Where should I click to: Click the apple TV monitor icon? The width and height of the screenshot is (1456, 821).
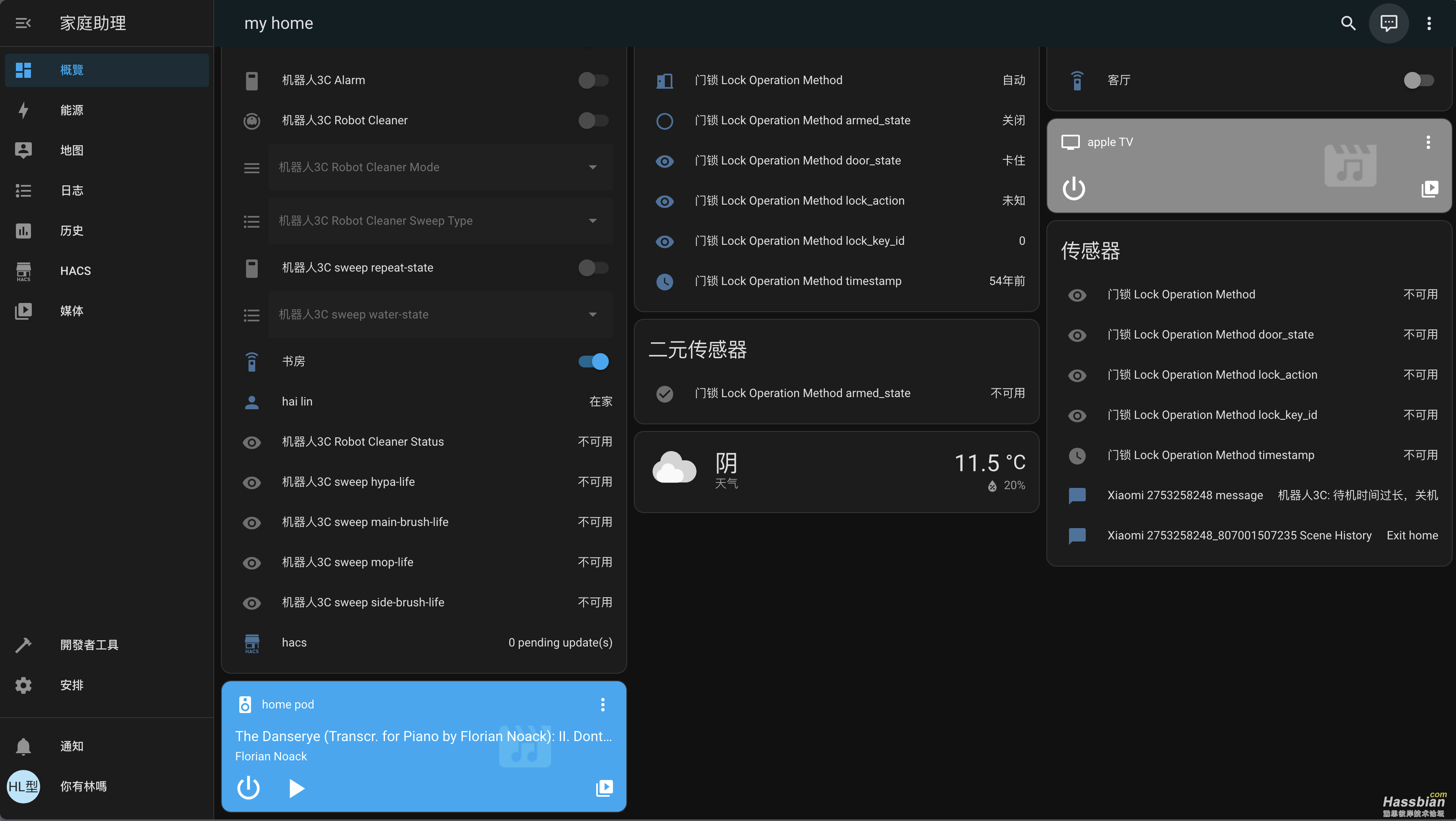pyautogui.click(x=1070, y=142)
